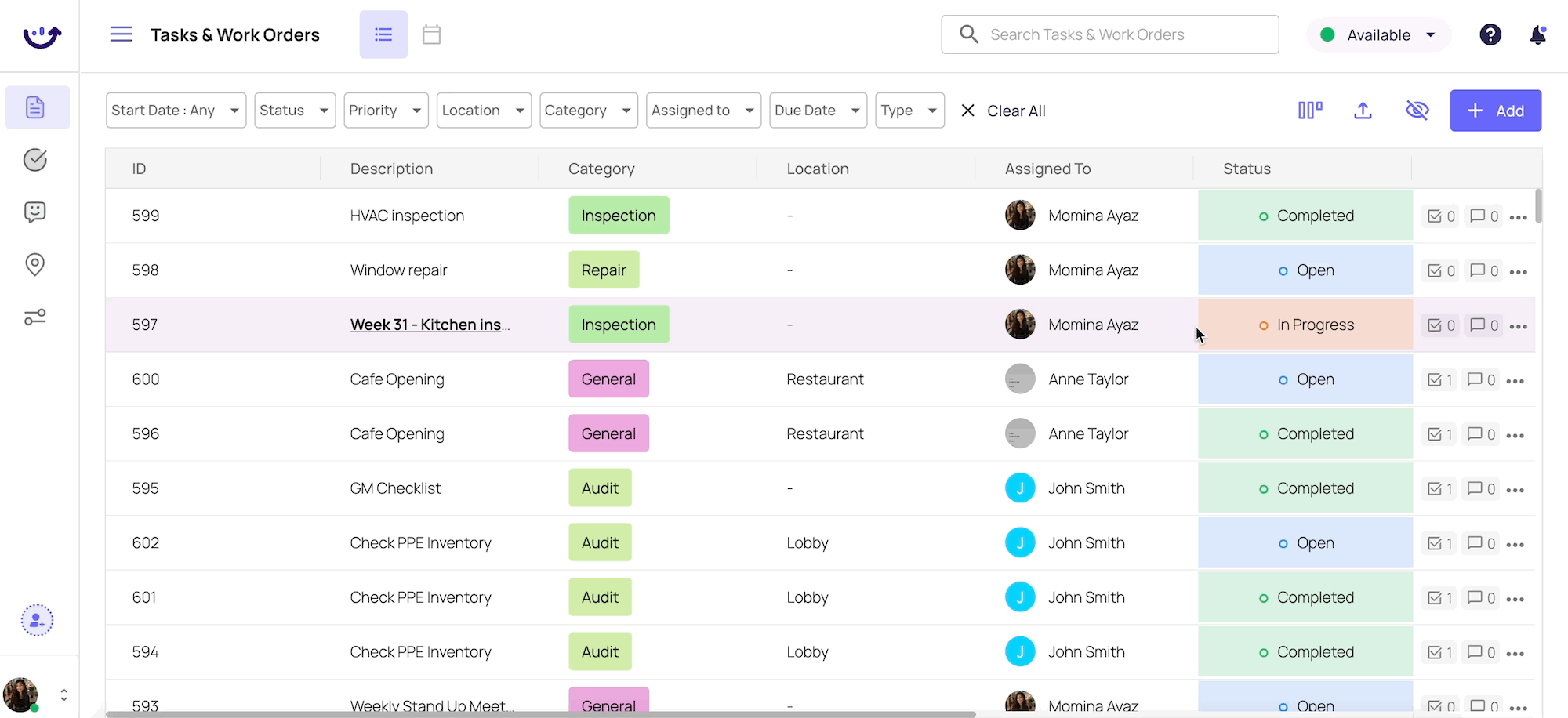Image resolution: width=1568 pixels, height=718 pixels.
Task: Open comments for task 602
Action: coord(1481,543)
